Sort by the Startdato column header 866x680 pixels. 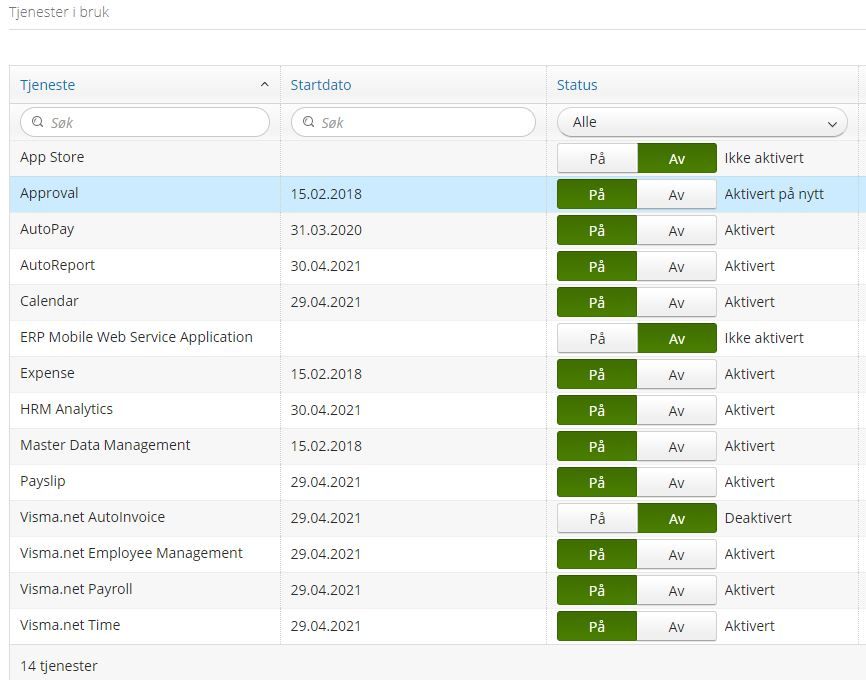coord(321,85)
